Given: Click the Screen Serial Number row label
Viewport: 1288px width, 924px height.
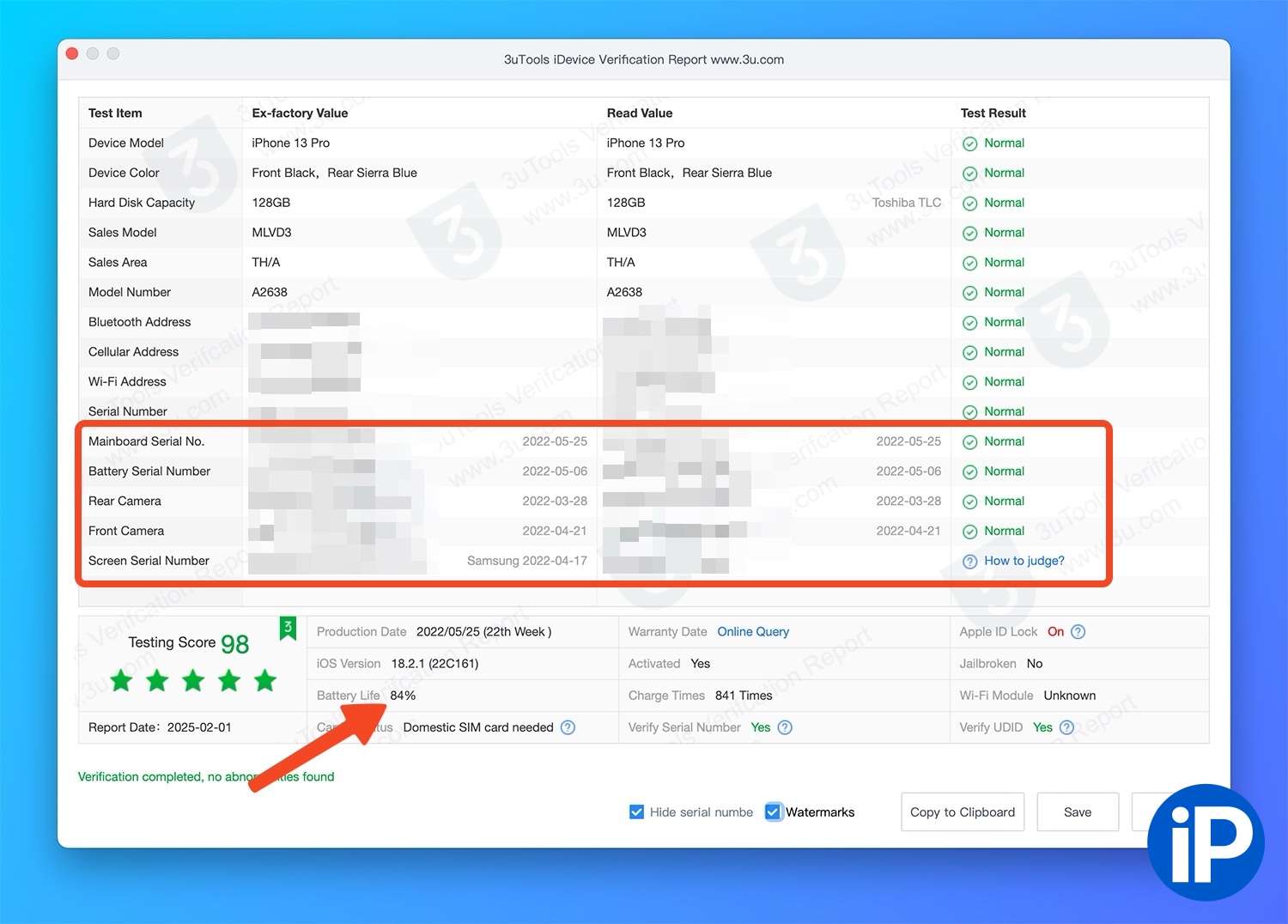Looking at the screenshot, I should point(149,561).
